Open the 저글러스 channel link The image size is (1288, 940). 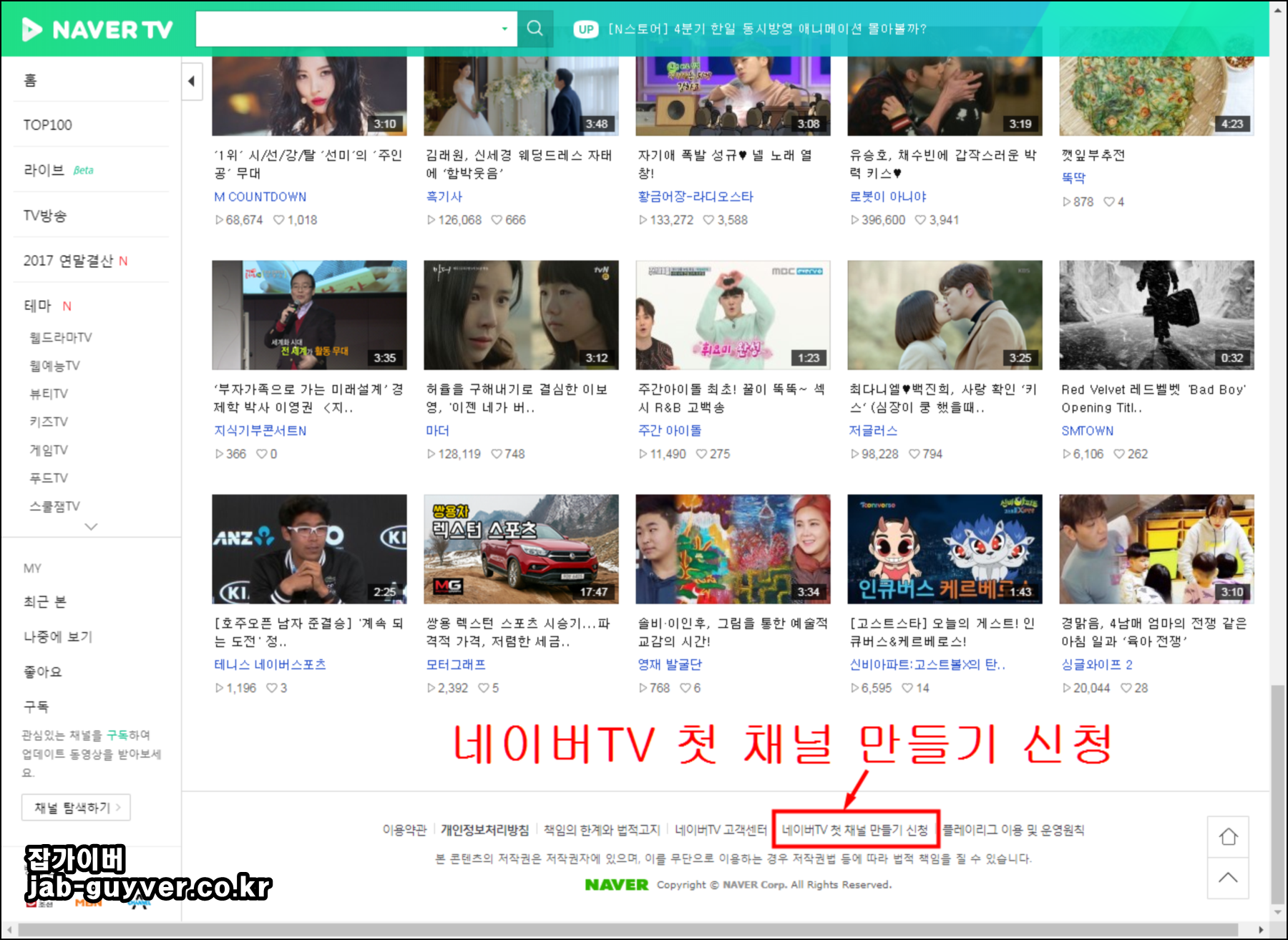click(873, 430)
